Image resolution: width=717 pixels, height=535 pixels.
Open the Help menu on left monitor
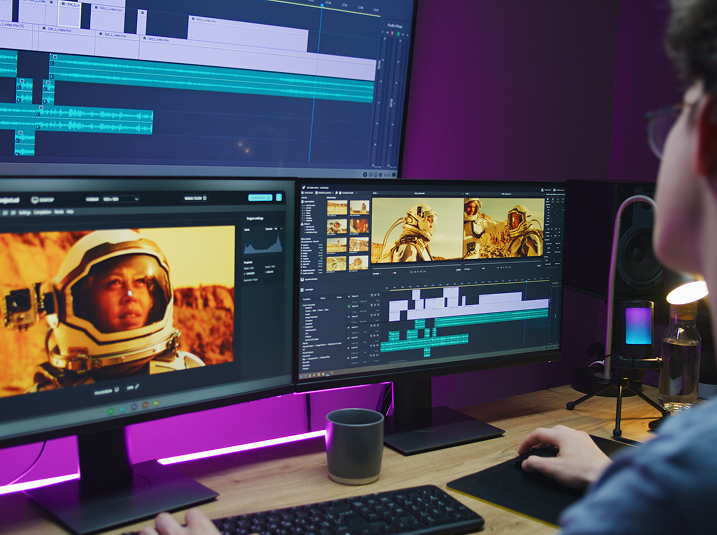tap(70, 212)
